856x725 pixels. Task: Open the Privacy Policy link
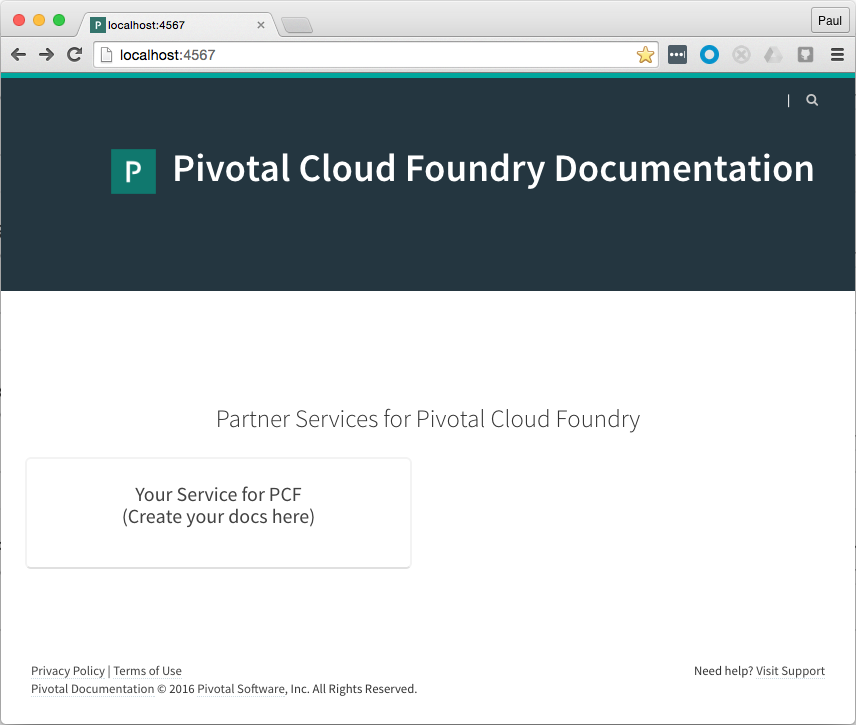point(68,671)
